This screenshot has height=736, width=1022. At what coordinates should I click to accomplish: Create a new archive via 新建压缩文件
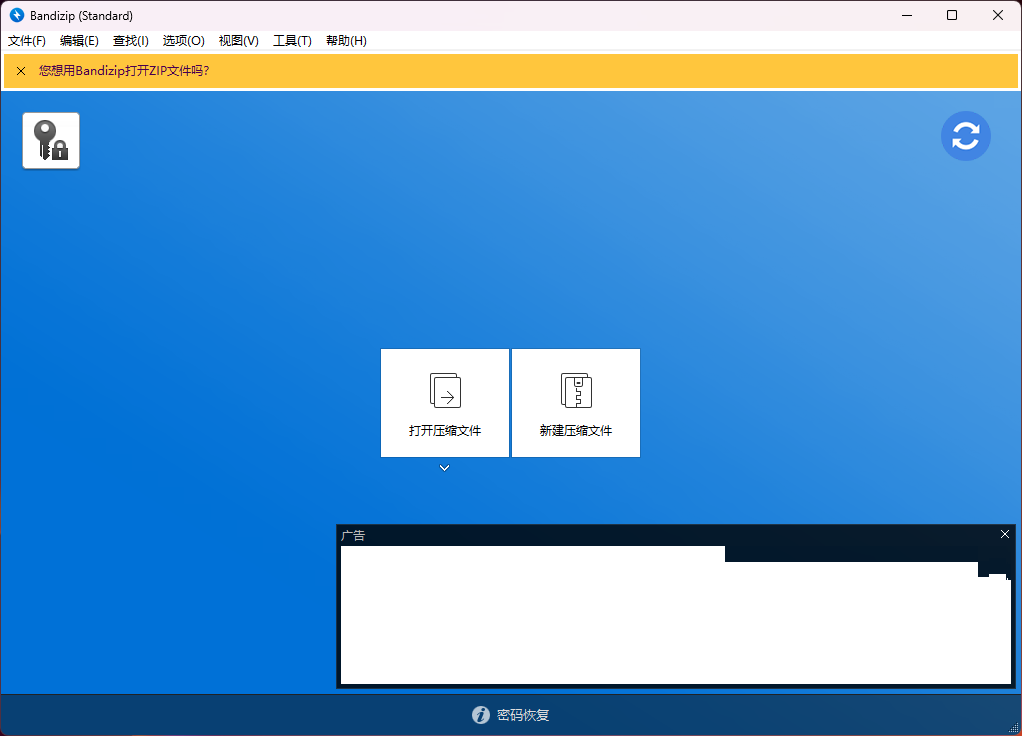pyautogui.click(x=576, y=403)
